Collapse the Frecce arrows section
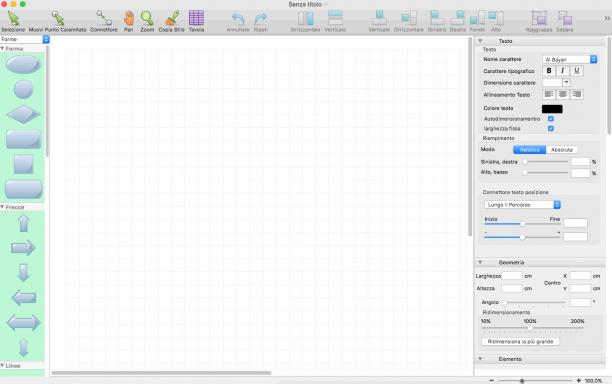This screenshot has height=384, width=612. (x=2, y=207)
